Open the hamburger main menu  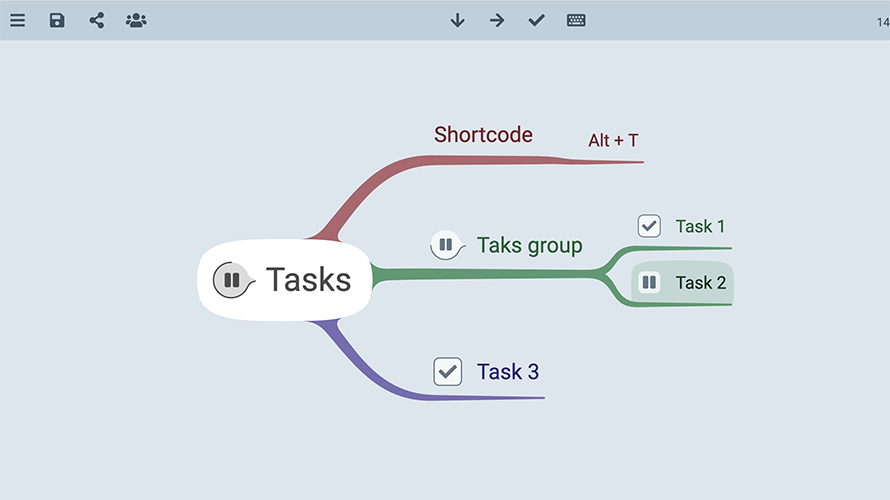[x=18, y=20]
